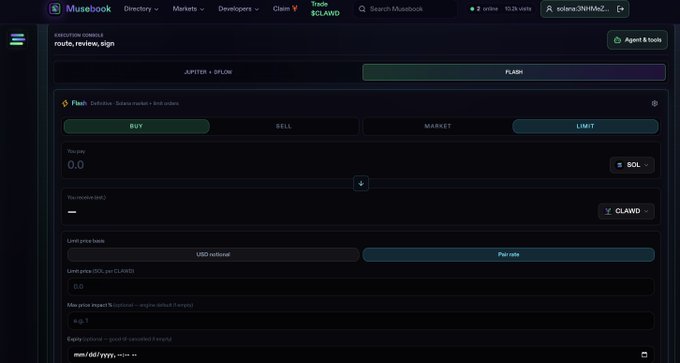Click the 'Limit price basis' label
The width and height of the screenshot is (680, 363).
(86, 241)
